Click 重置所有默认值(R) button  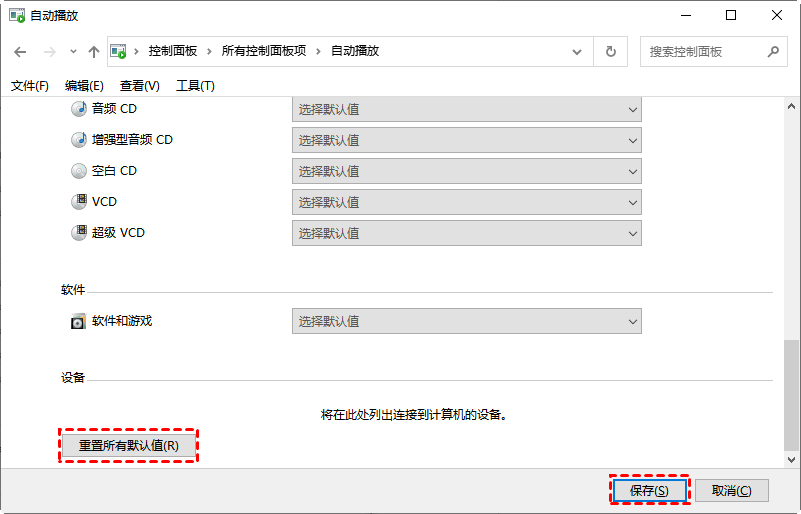tap(129, 446)
